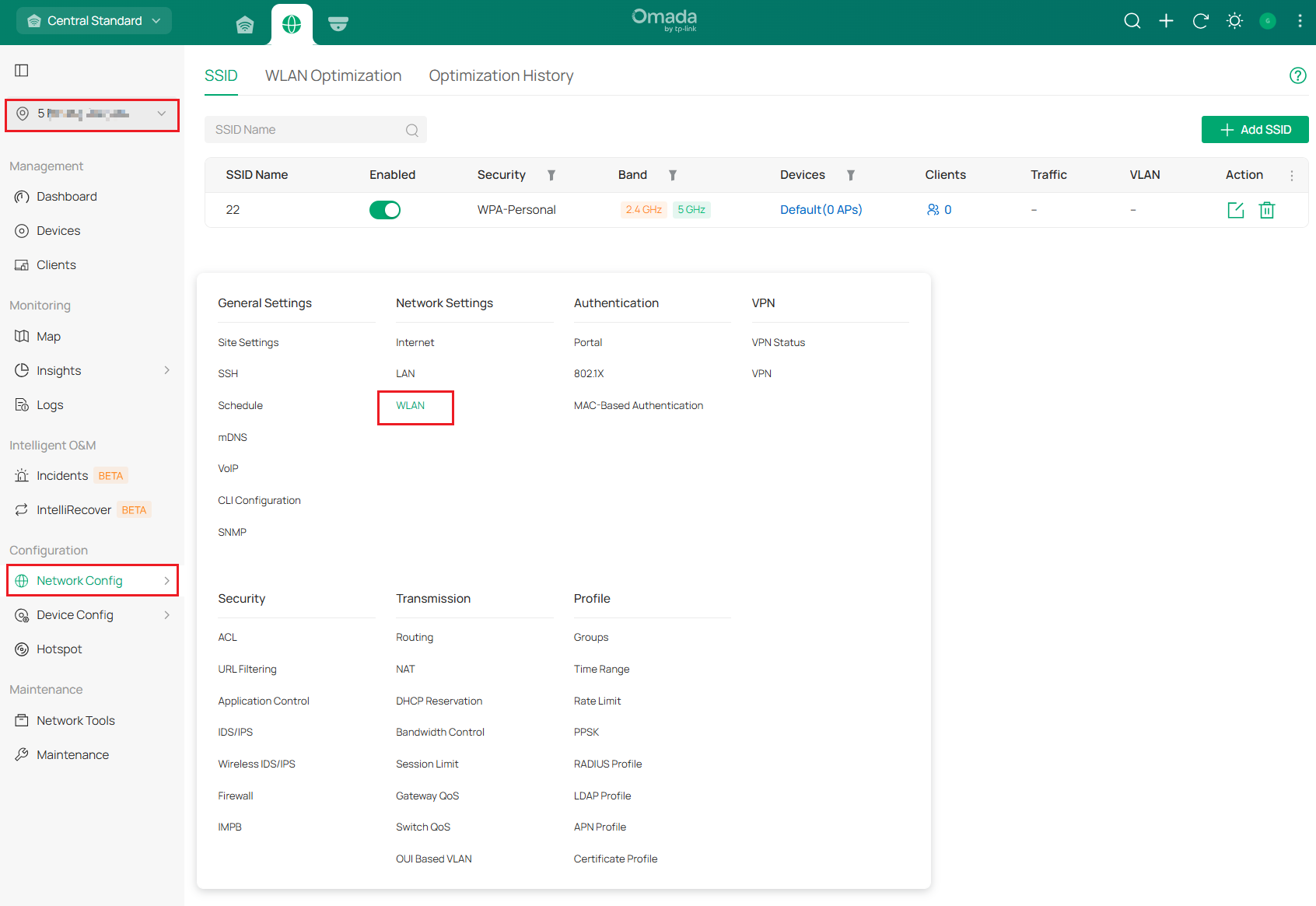
Task: Open the camera surveillance icon in header
Action: point(338,24)
